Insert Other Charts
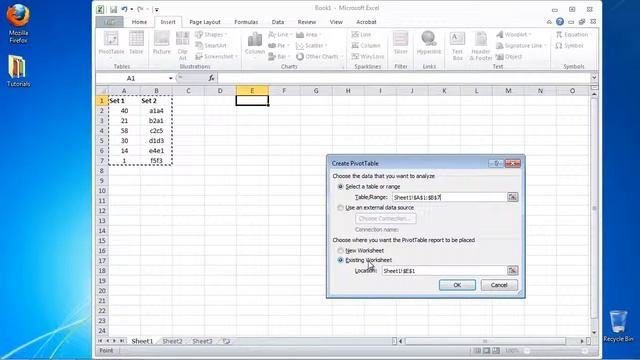This screenshot has height=360, width=640. click(x=319, y=57)
